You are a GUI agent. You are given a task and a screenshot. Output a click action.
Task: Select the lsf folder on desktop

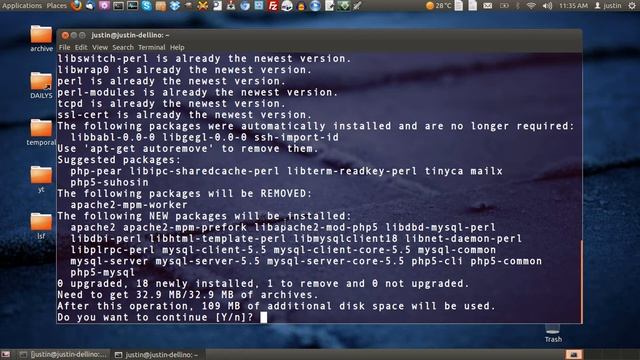pos(41,226)
